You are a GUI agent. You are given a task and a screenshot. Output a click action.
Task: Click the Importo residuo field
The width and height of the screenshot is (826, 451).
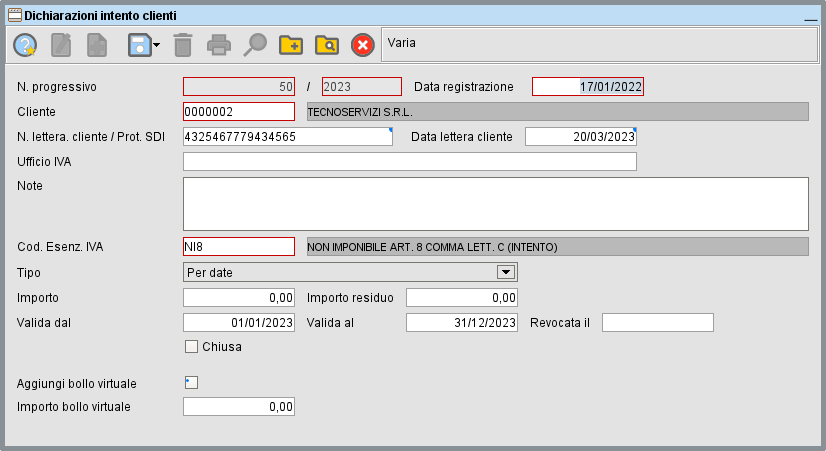[x=461, y=298]
